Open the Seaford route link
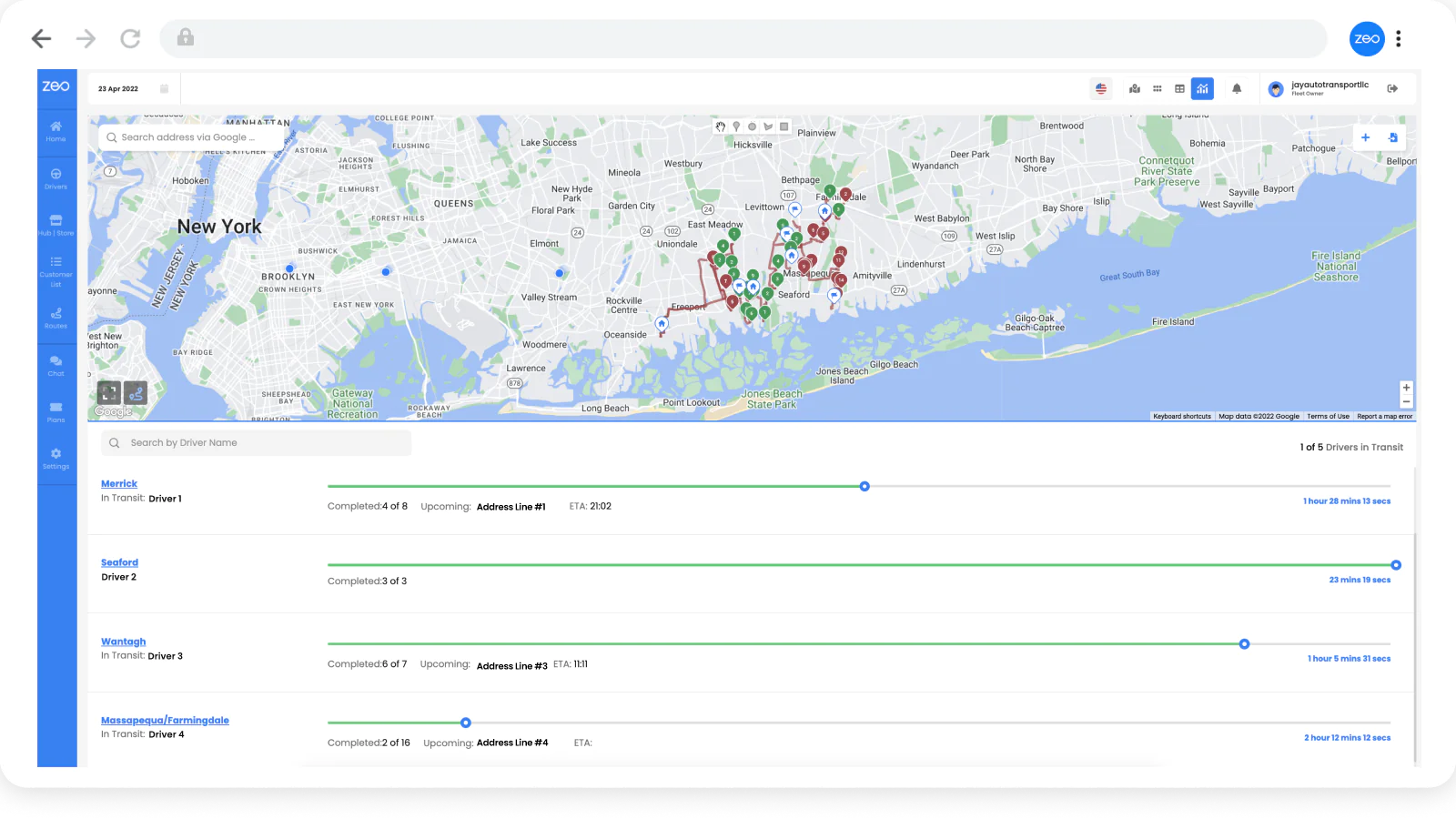Viewport: 1456px width, 819px height. click(119, 562)
